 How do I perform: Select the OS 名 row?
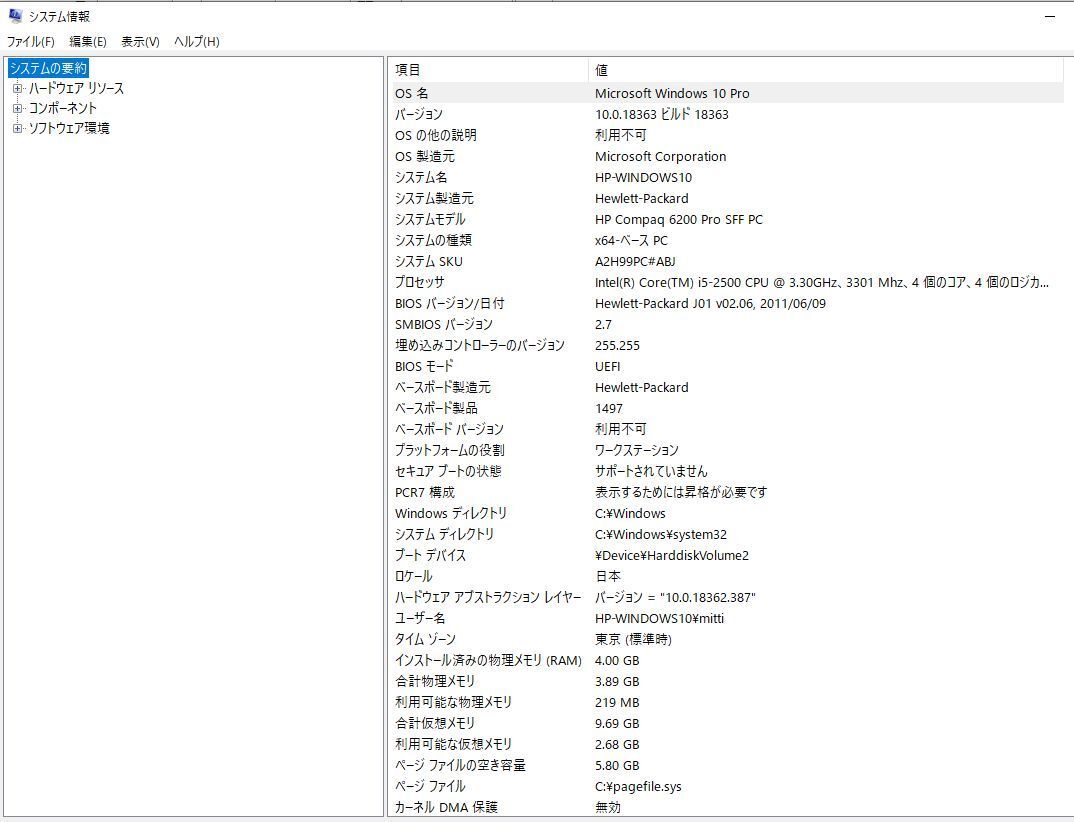click(412, 93)
